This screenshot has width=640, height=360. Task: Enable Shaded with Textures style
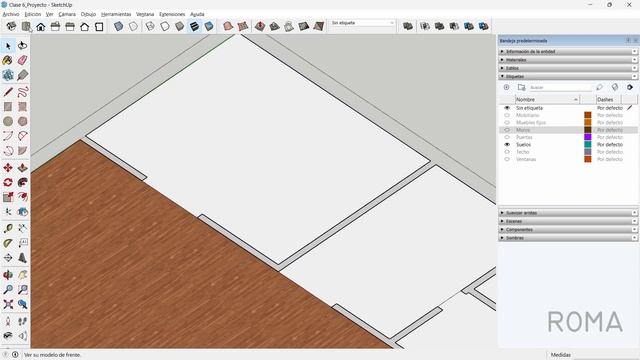(x=194, y=27)
